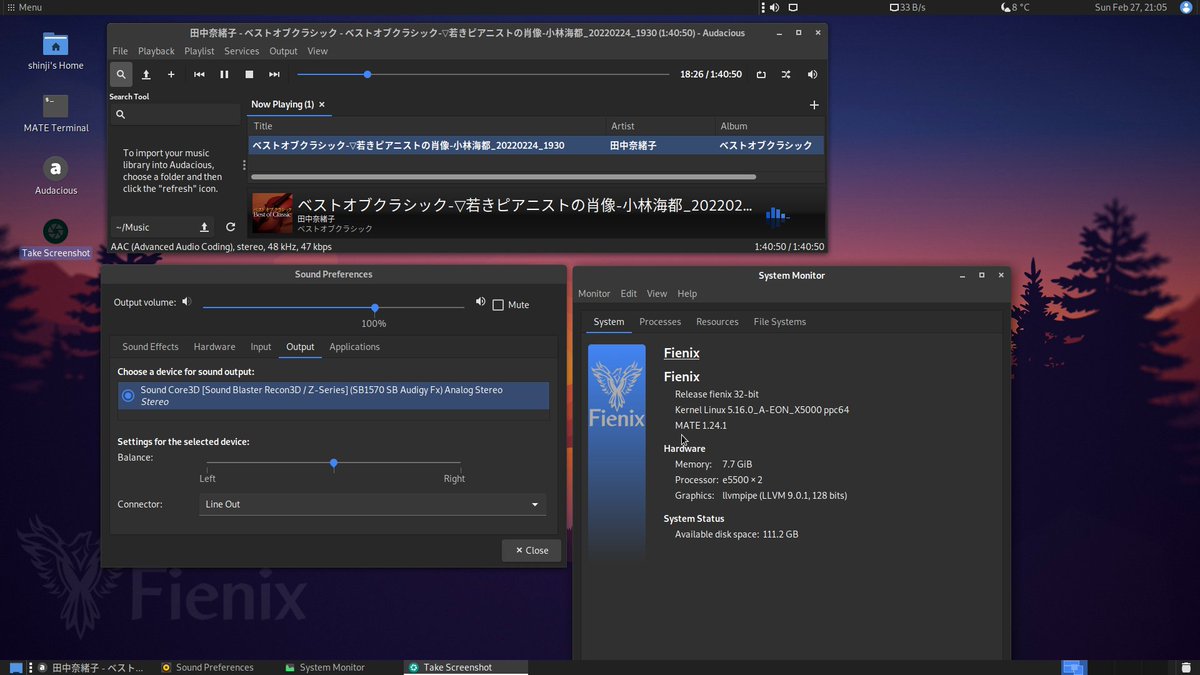
Task: Pause playback in Audacious
Action: pos(224,74)
